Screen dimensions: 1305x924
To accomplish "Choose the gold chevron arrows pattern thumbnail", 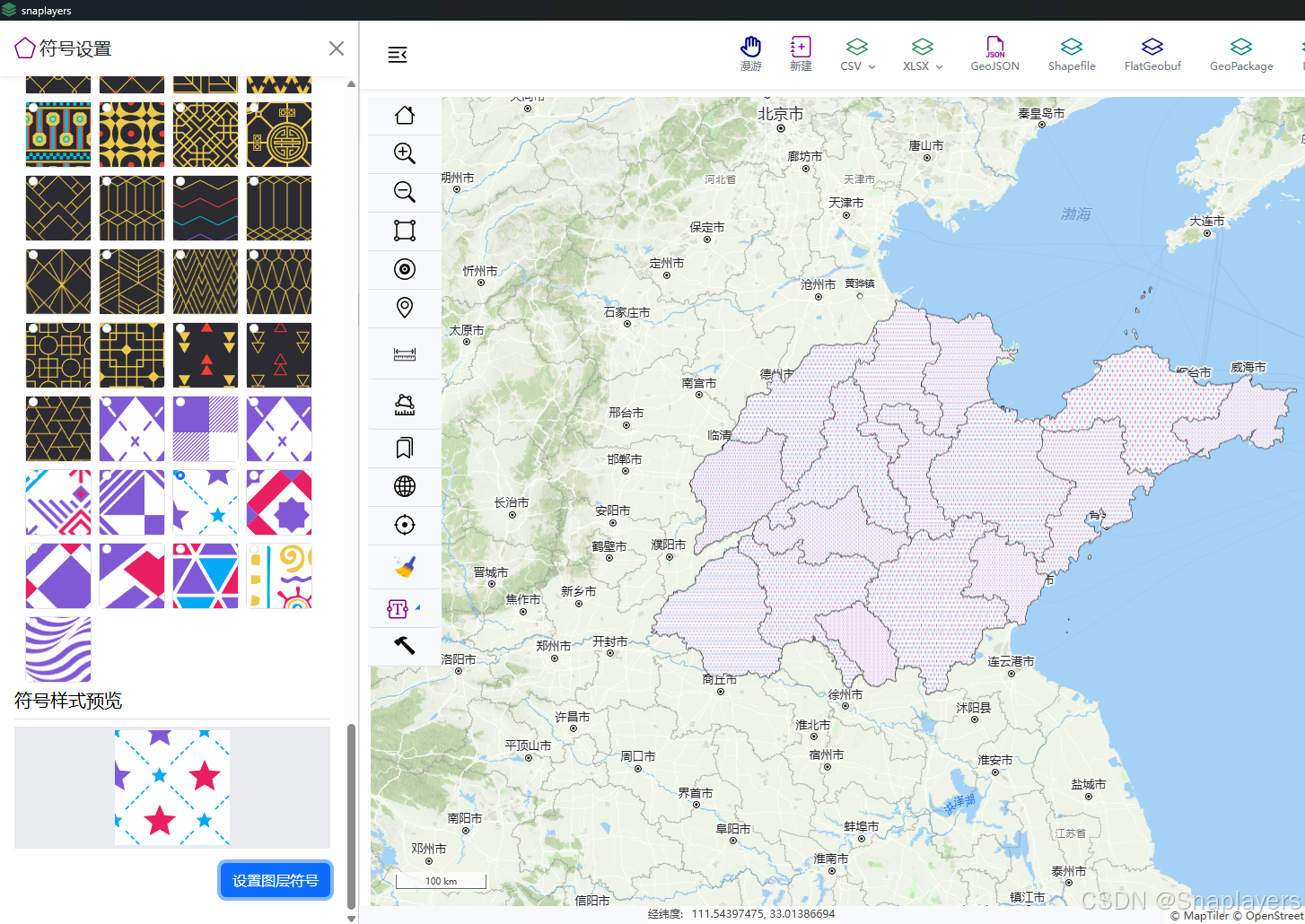I will 132,282.
